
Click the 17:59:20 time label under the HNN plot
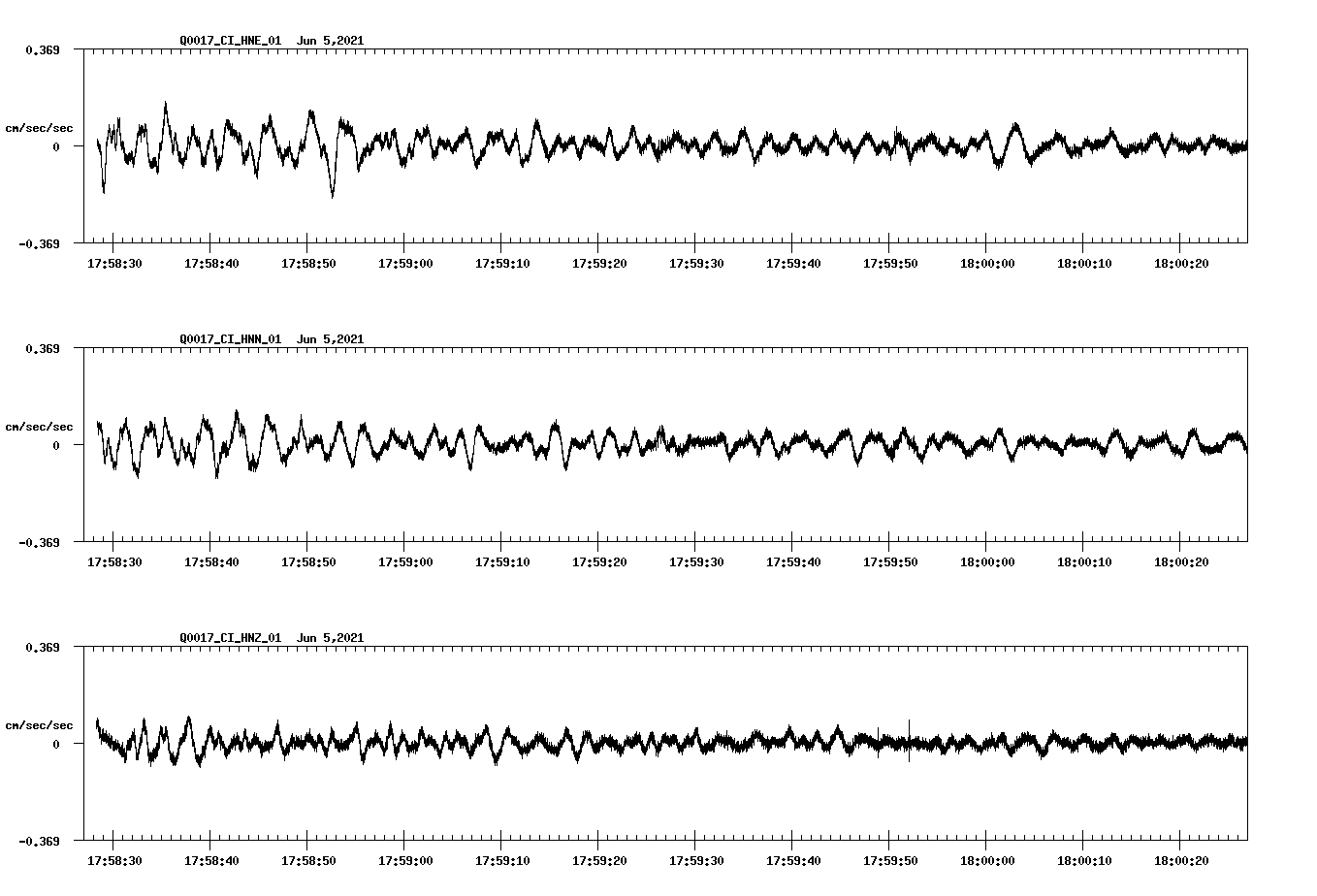599,562
